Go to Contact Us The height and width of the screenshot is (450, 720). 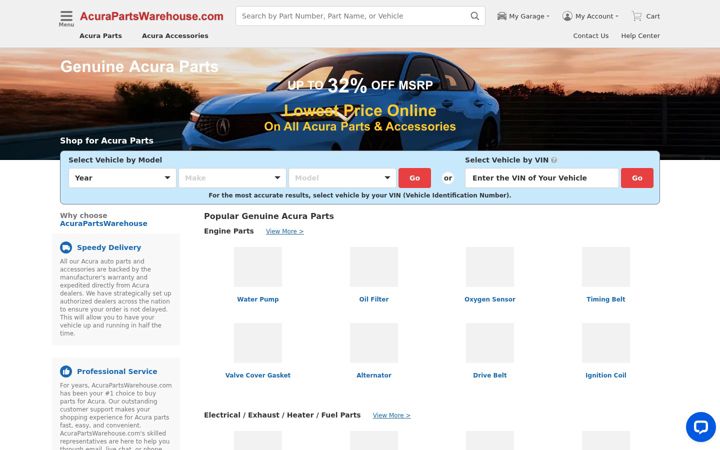(x=591, y=36)
